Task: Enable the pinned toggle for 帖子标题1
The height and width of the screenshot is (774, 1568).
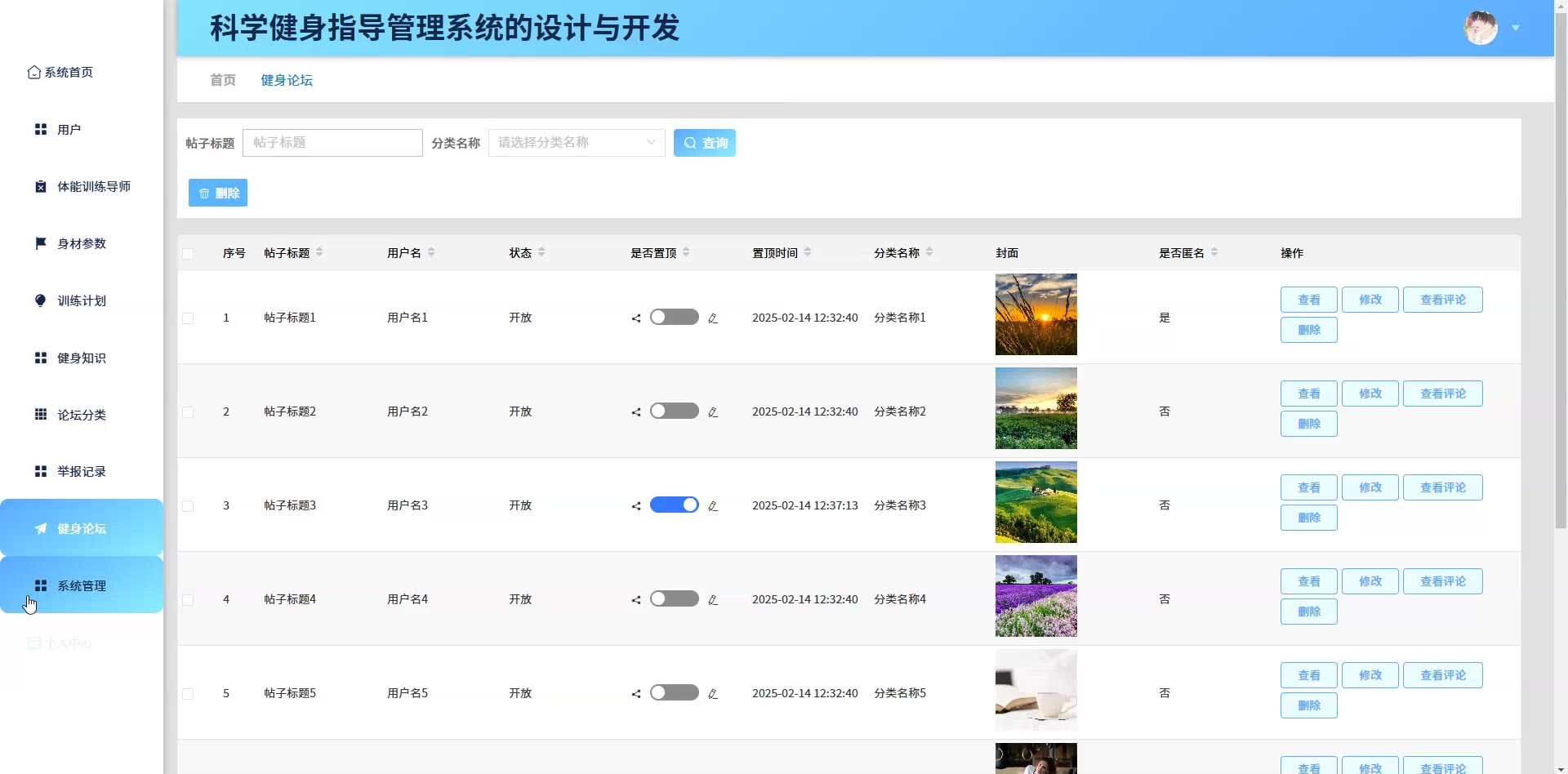Action: 674,318
